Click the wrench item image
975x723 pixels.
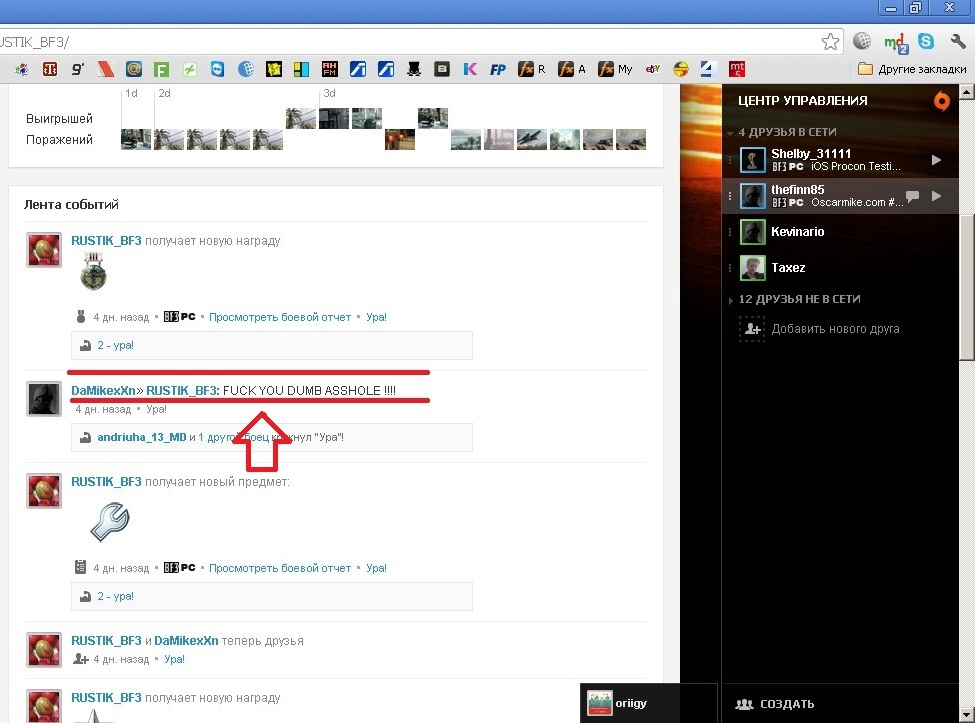pos(110,521)
